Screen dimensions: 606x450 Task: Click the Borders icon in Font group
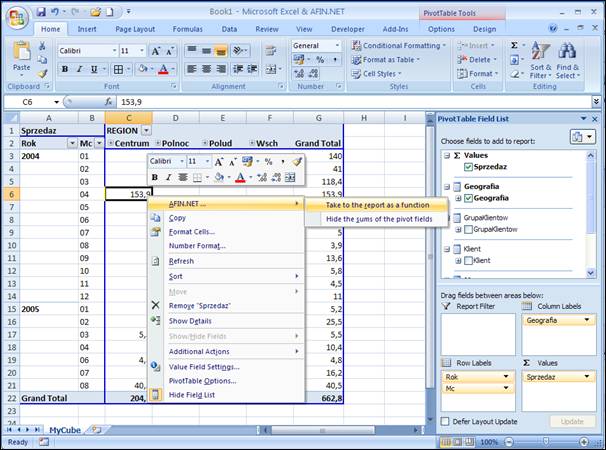click(118, 69)
